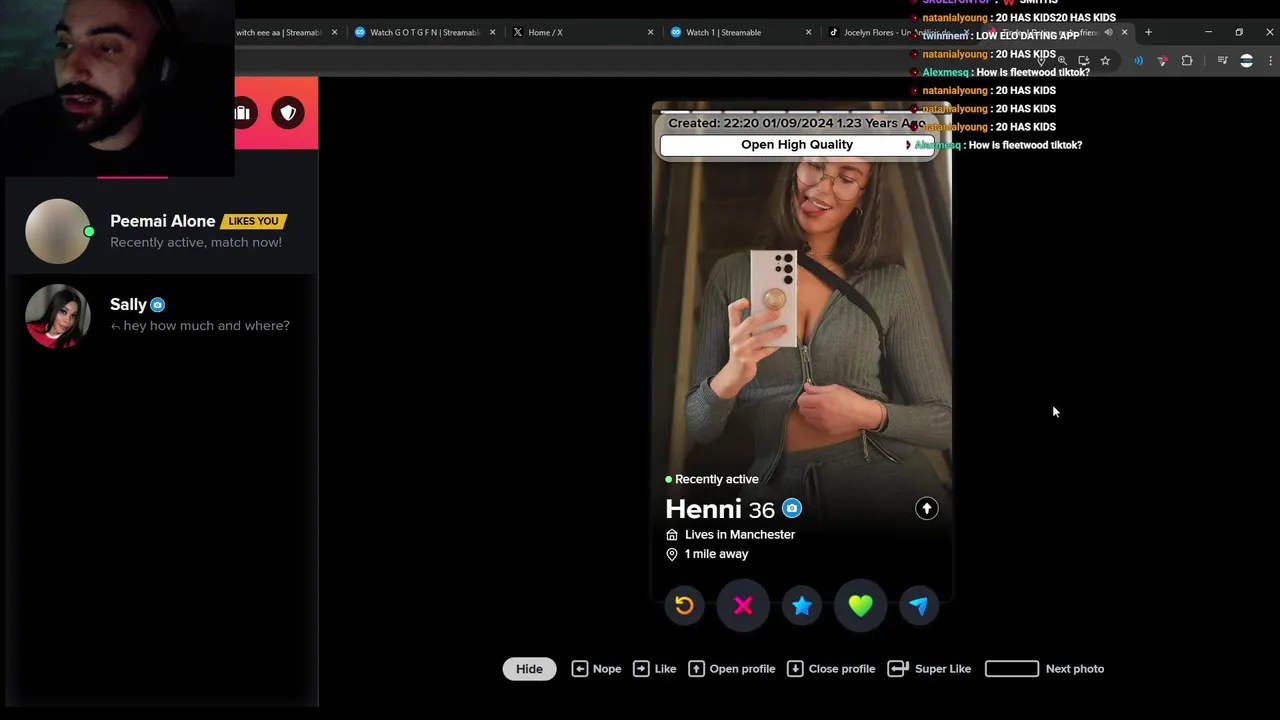This screenshot has width=1280, height=720.
Task: Click Sally's profile picture thumbnail
Action: (58, 316)
